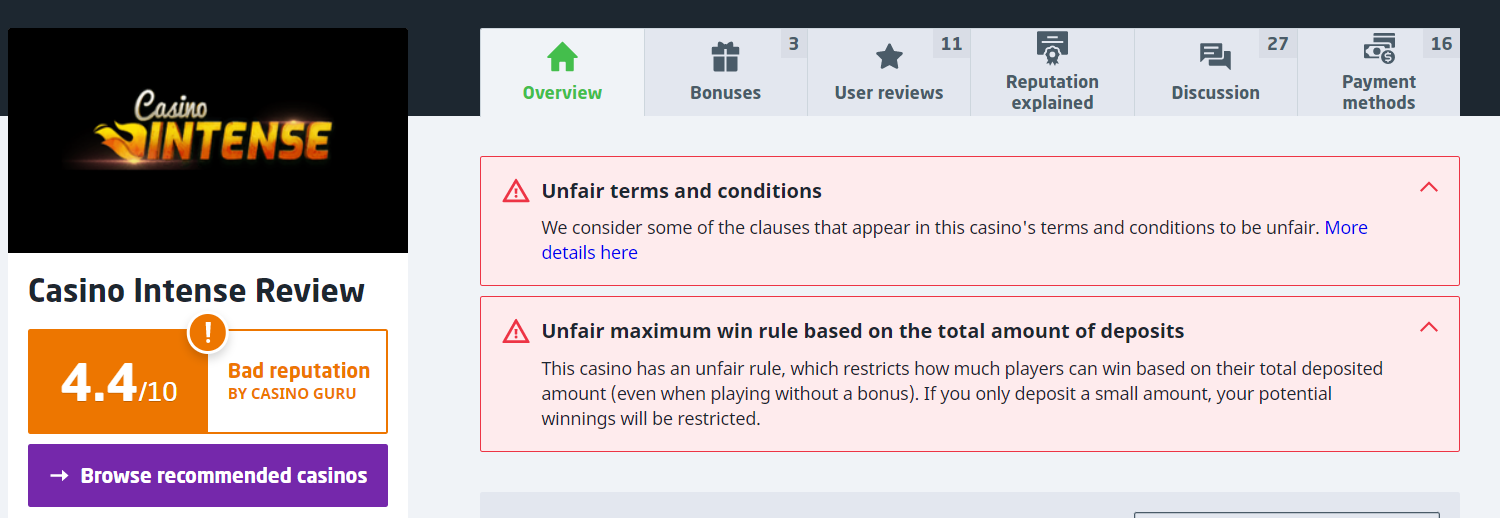
Task: Click the 4.4/10 rating score box
Action: pos(118,382)
